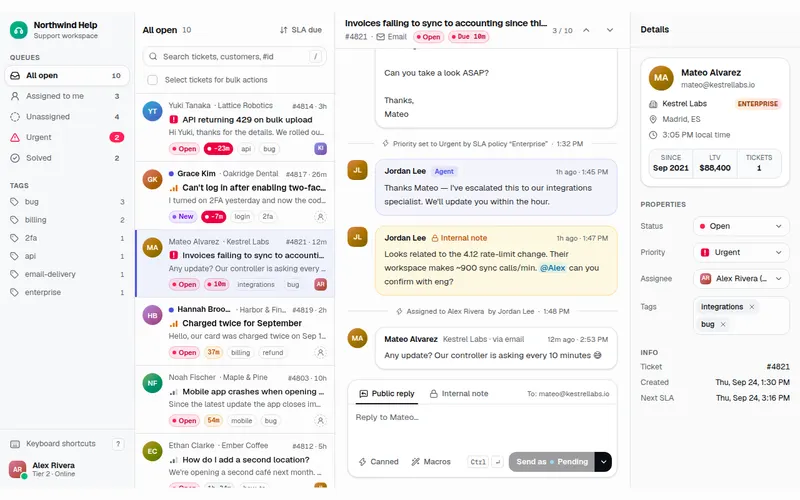Go to next ticket with down chevron

[610, 30]
